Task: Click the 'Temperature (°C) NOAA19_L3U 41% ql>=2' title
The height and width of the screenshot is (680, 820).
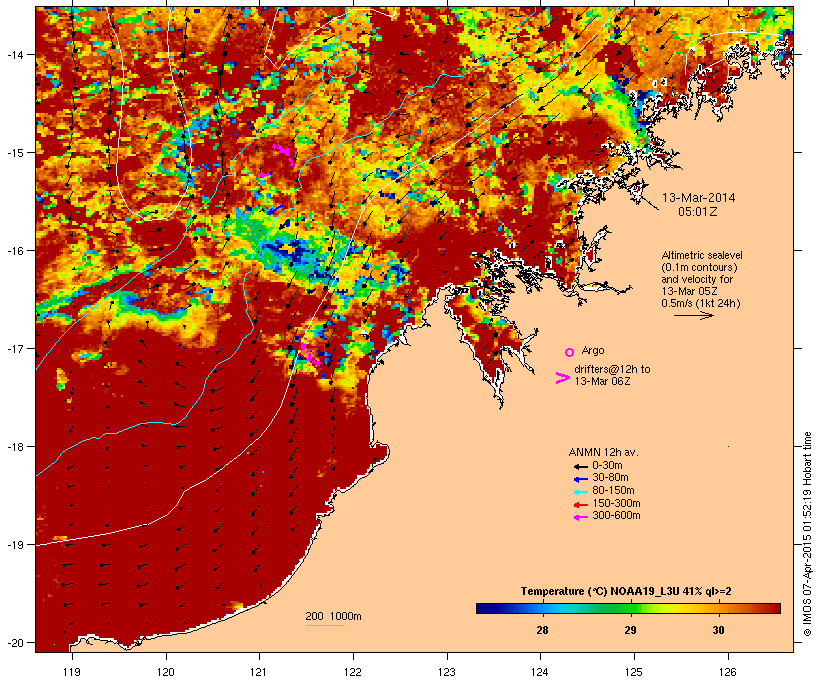Action: coord(626,591)
